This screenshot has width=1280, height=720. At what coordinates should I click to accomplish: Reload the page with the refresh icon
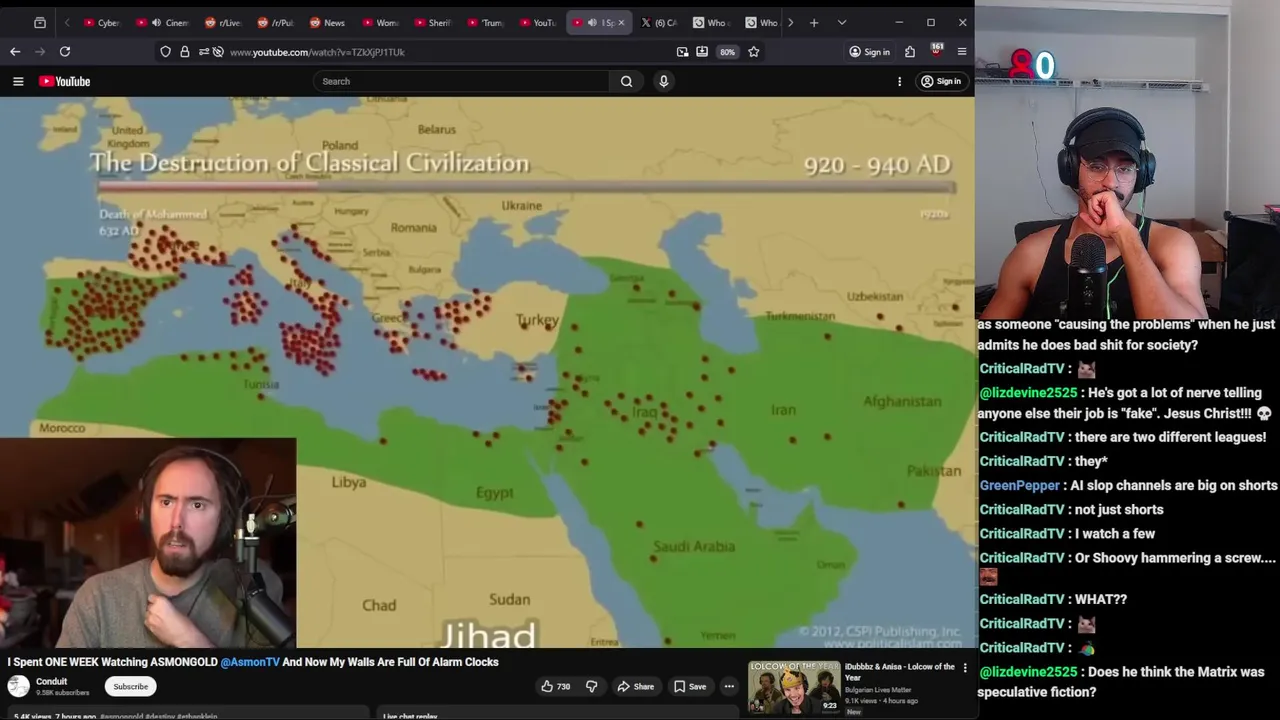(65, 51)
